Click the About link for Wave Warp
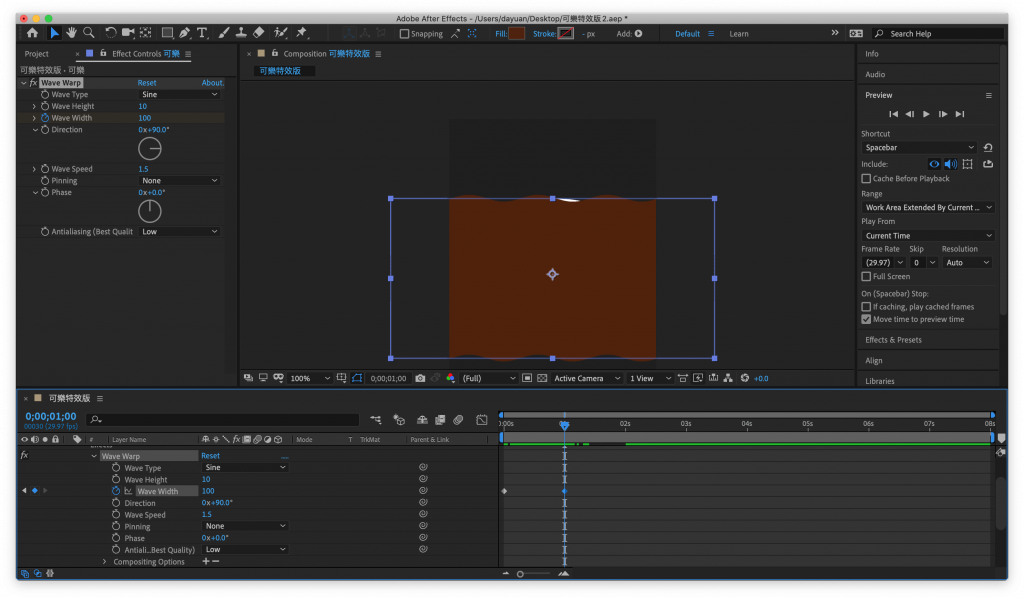Image resolution: width=1024 pixels, height=599 pixels. 212,83
